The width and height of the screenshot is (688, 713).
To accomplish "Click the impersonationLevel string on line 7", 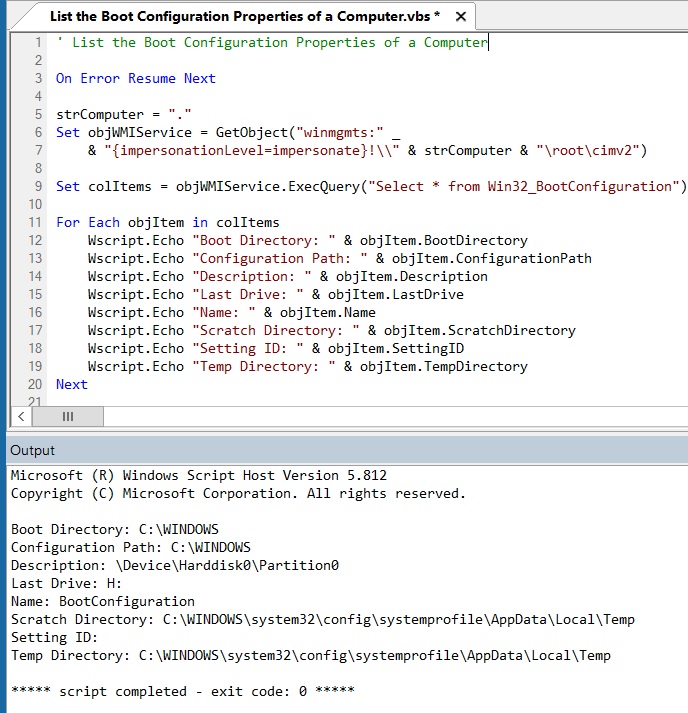I will click(251, 151).
